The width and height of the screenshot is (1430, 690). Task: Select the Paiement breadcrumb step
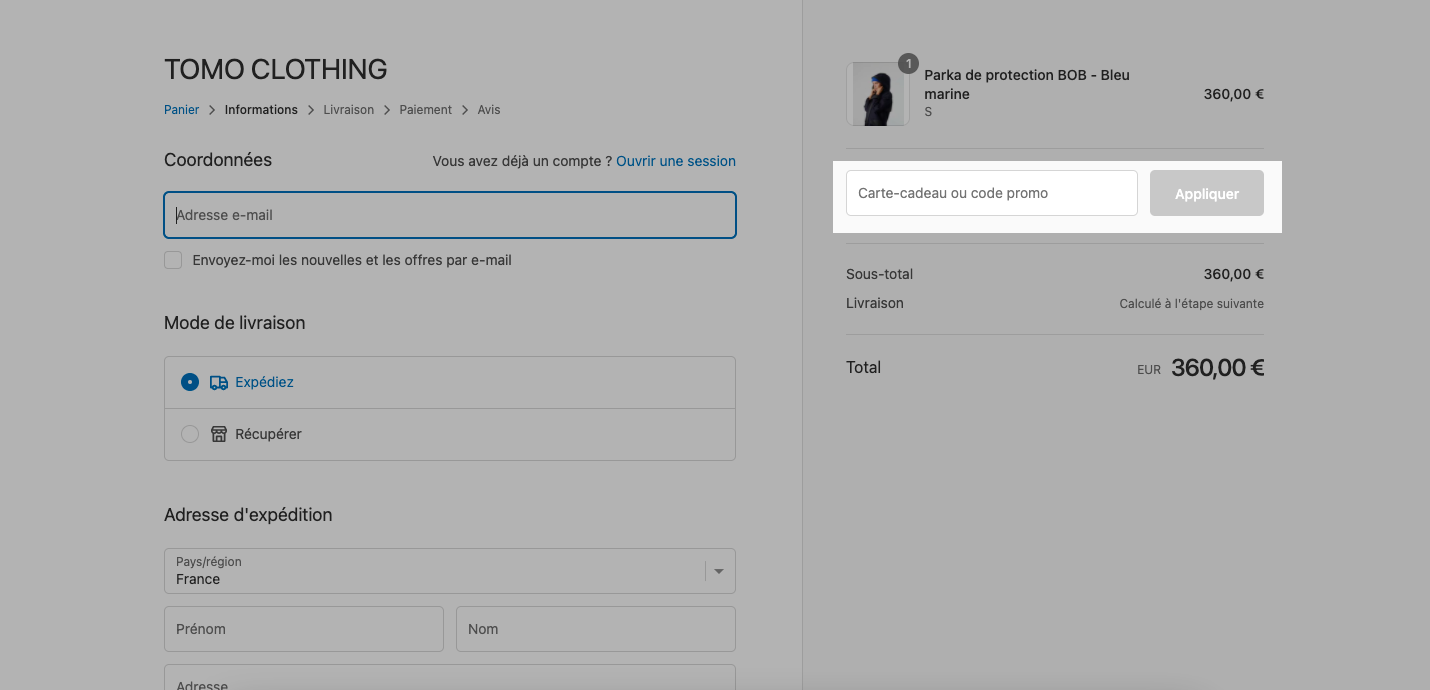point(426,110)
